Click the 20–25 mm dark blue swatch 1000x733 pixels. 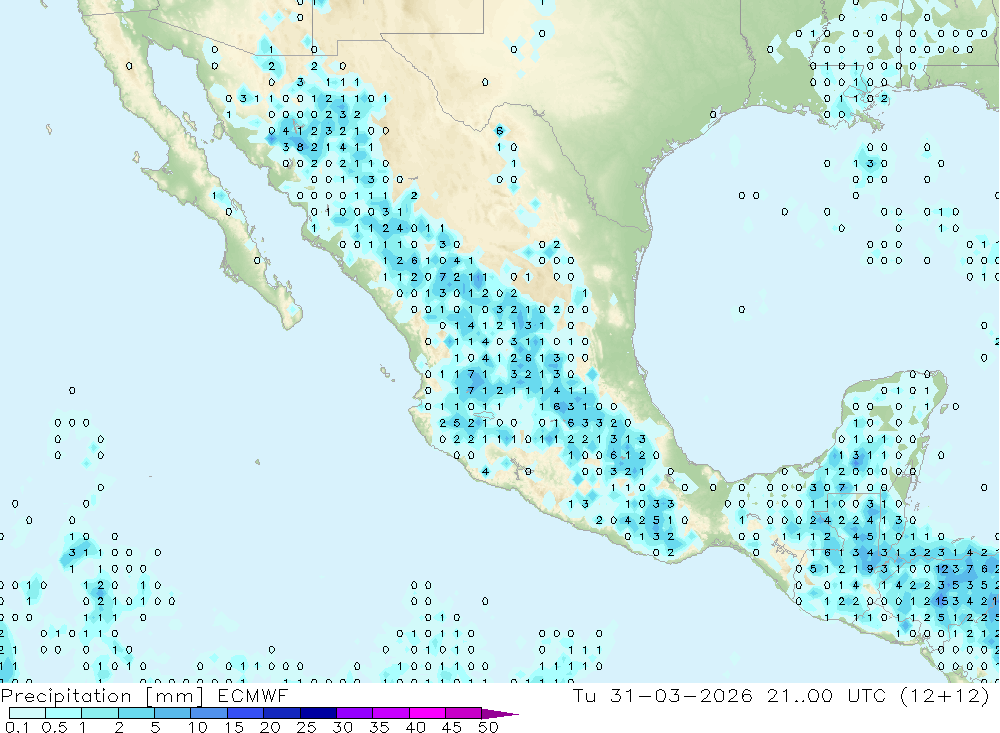(281, 713)
